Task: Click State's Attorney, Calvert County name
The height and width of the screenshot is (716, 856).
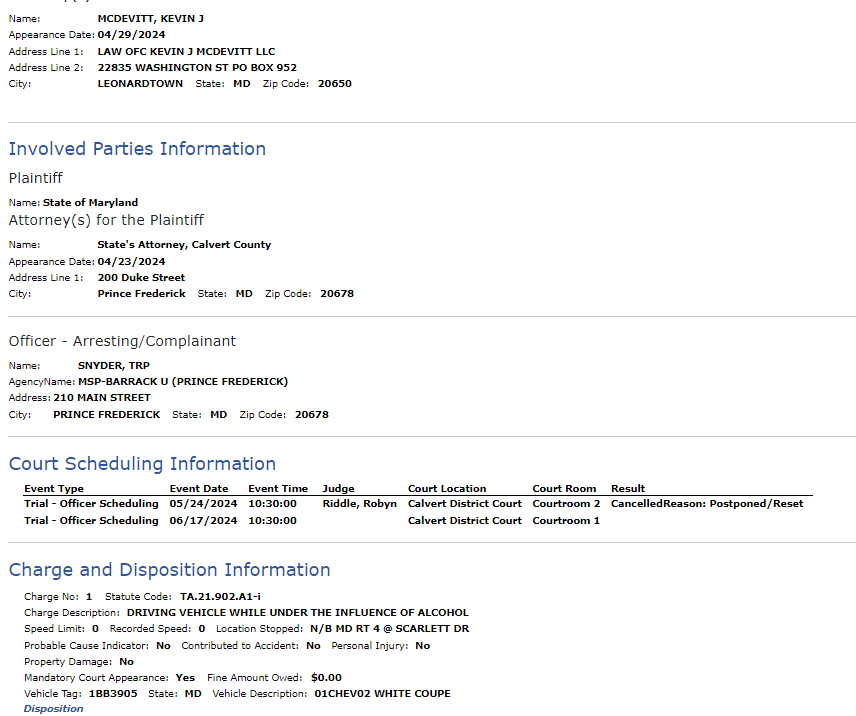Action: (185, 244)
